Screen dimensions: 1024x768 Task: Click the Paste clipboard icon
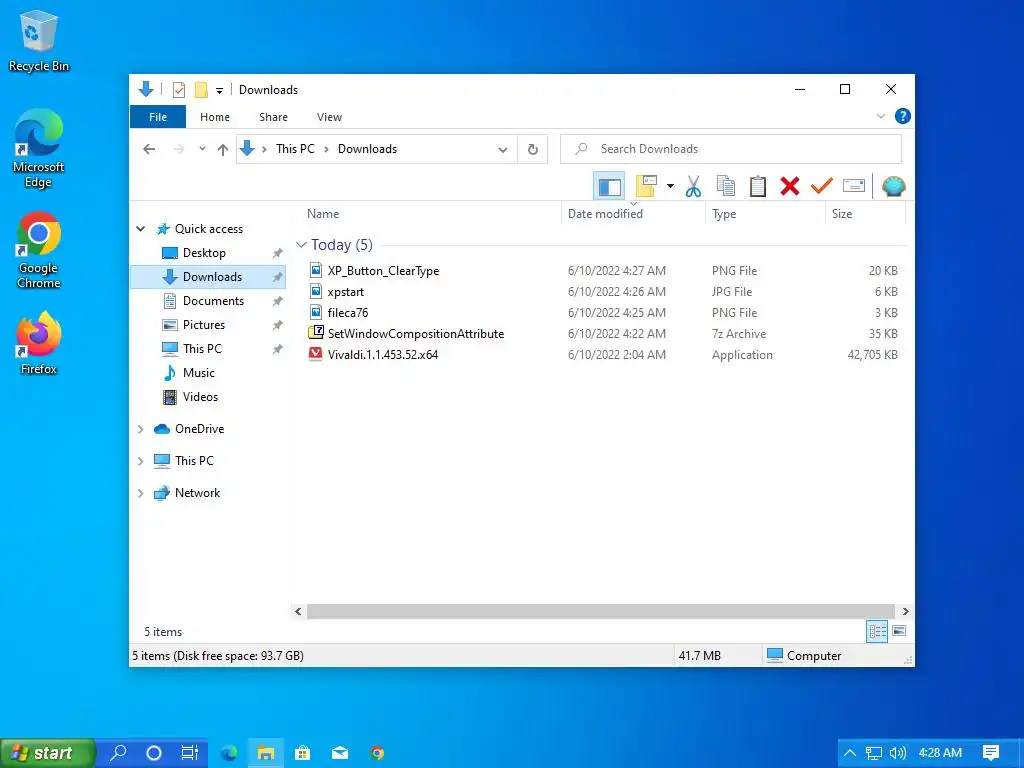[758, 186]
